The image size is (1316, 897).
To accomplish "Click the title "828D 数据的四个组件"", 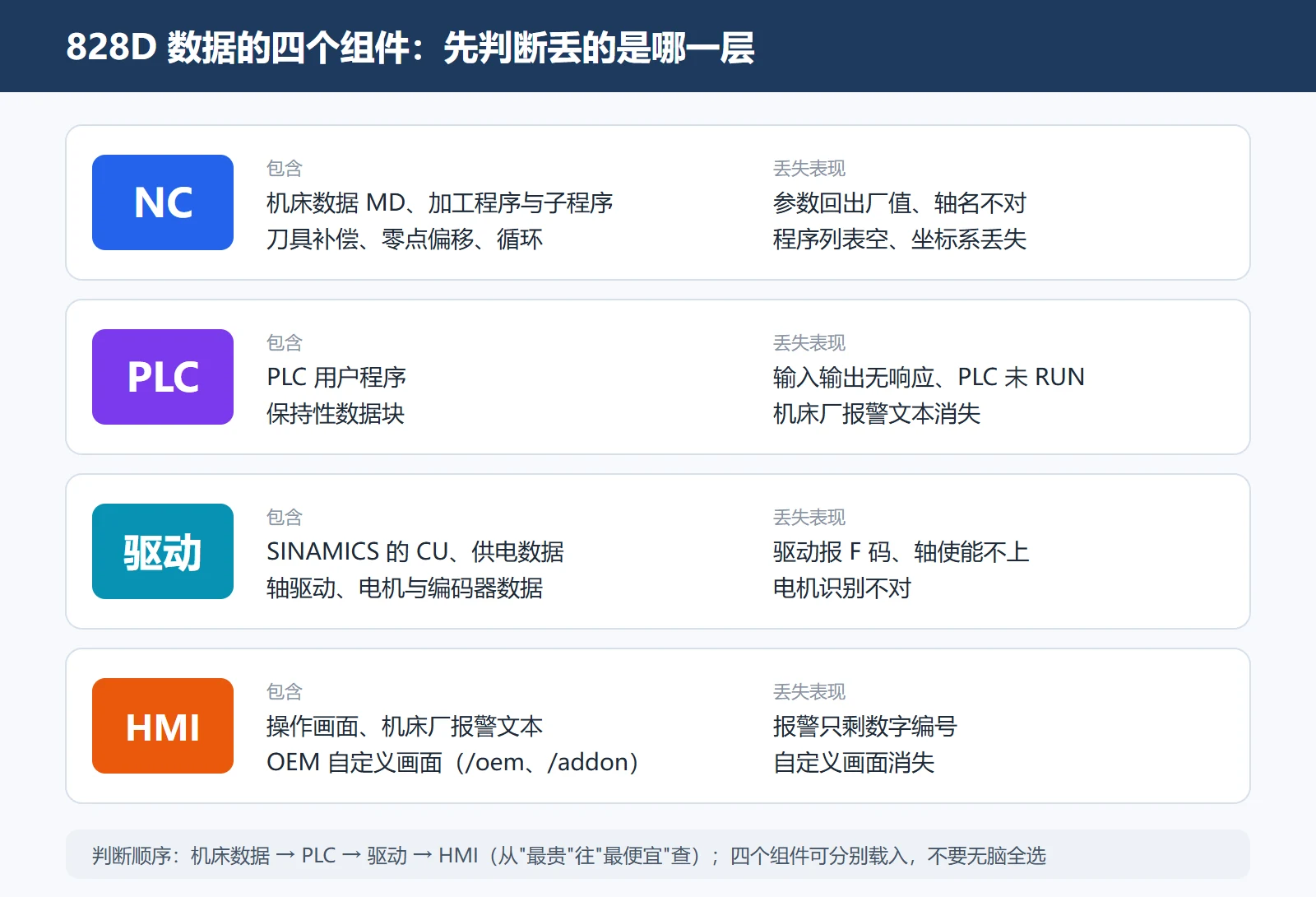I will [238, 47].
